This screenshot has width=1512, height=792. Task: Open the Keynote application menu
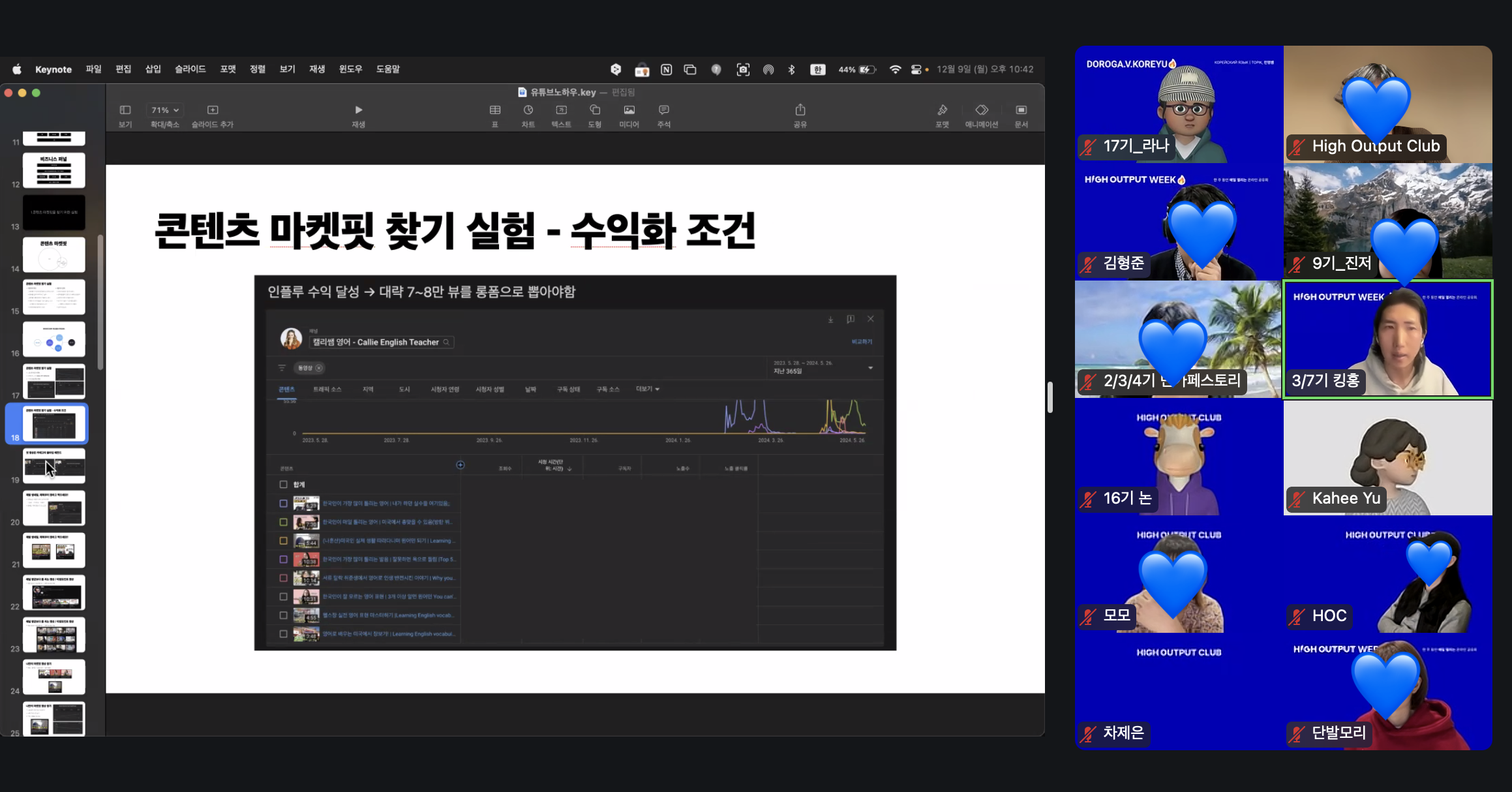tap(53, 69)
